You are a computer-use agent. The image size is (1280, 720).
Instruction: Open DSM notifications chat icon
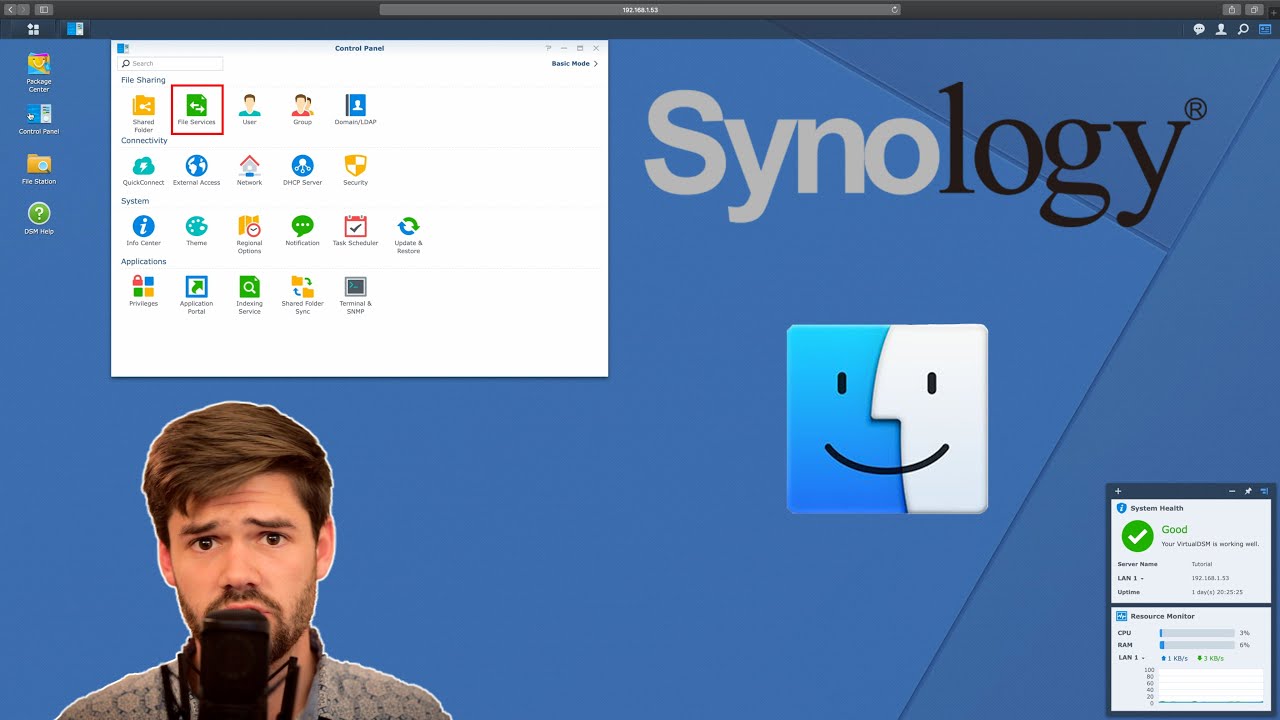click(x=1199, y=29)
